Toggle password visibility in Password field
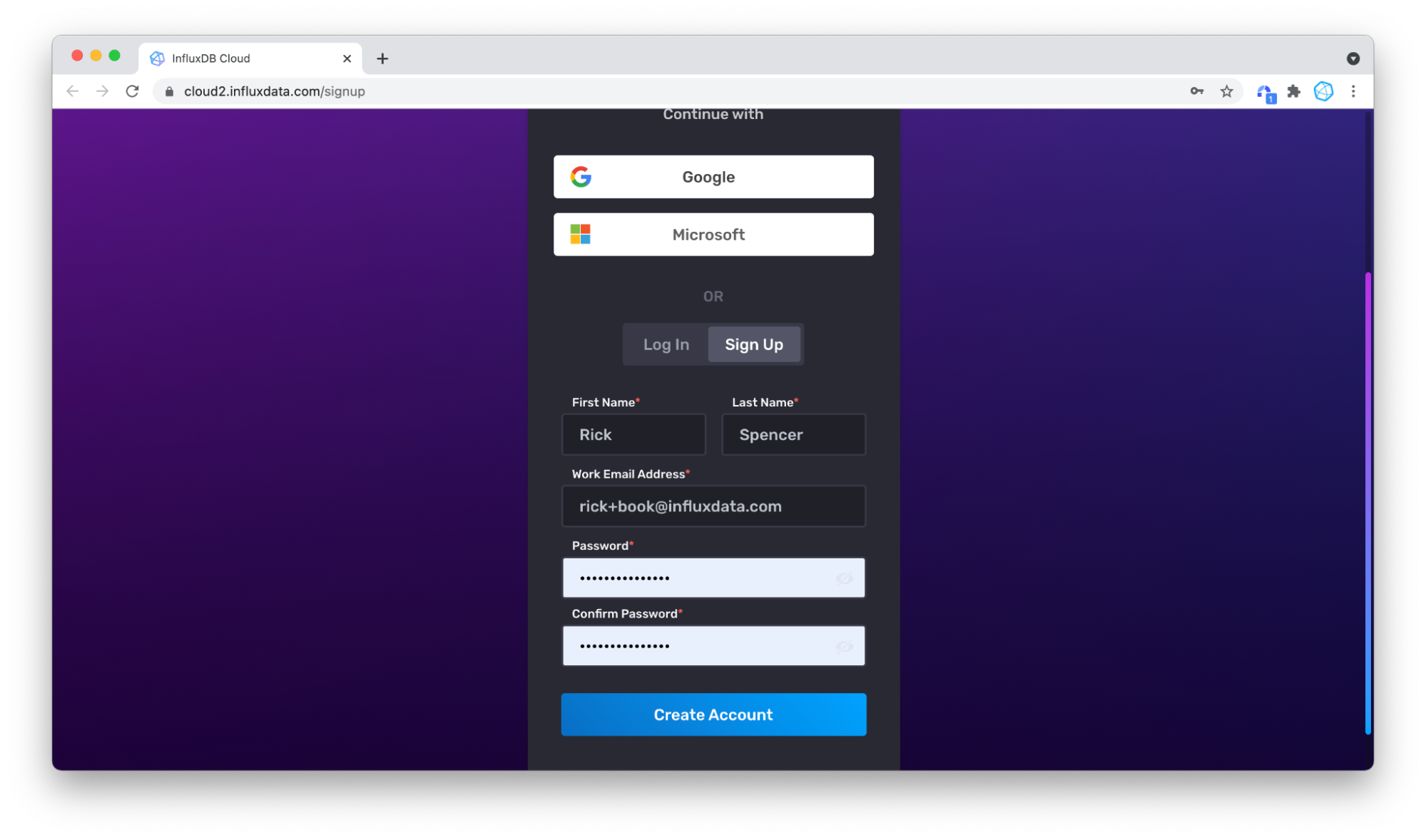This screenshot has height=840, width=1426. click(844, 578)
